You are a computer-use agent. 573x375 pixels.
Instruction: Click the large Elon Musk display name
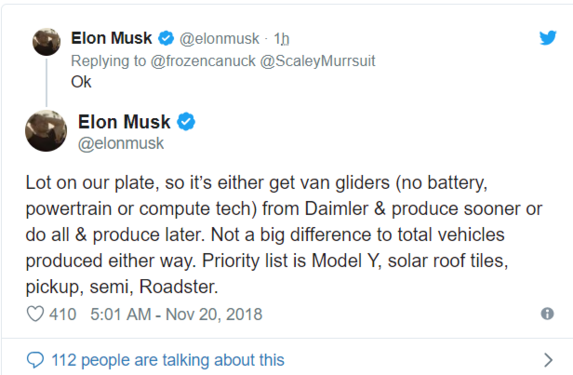[x=124, y=122]
